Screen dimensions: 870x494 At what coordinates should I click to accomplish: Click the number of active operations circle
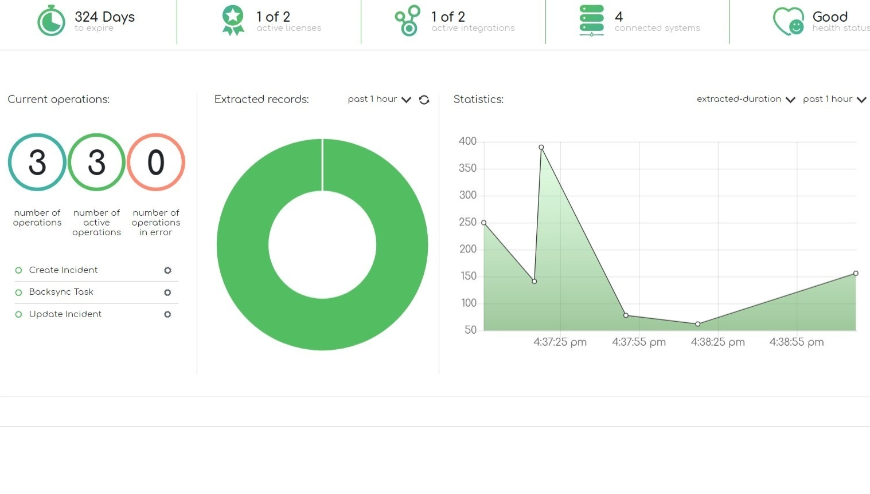(97, 162)
